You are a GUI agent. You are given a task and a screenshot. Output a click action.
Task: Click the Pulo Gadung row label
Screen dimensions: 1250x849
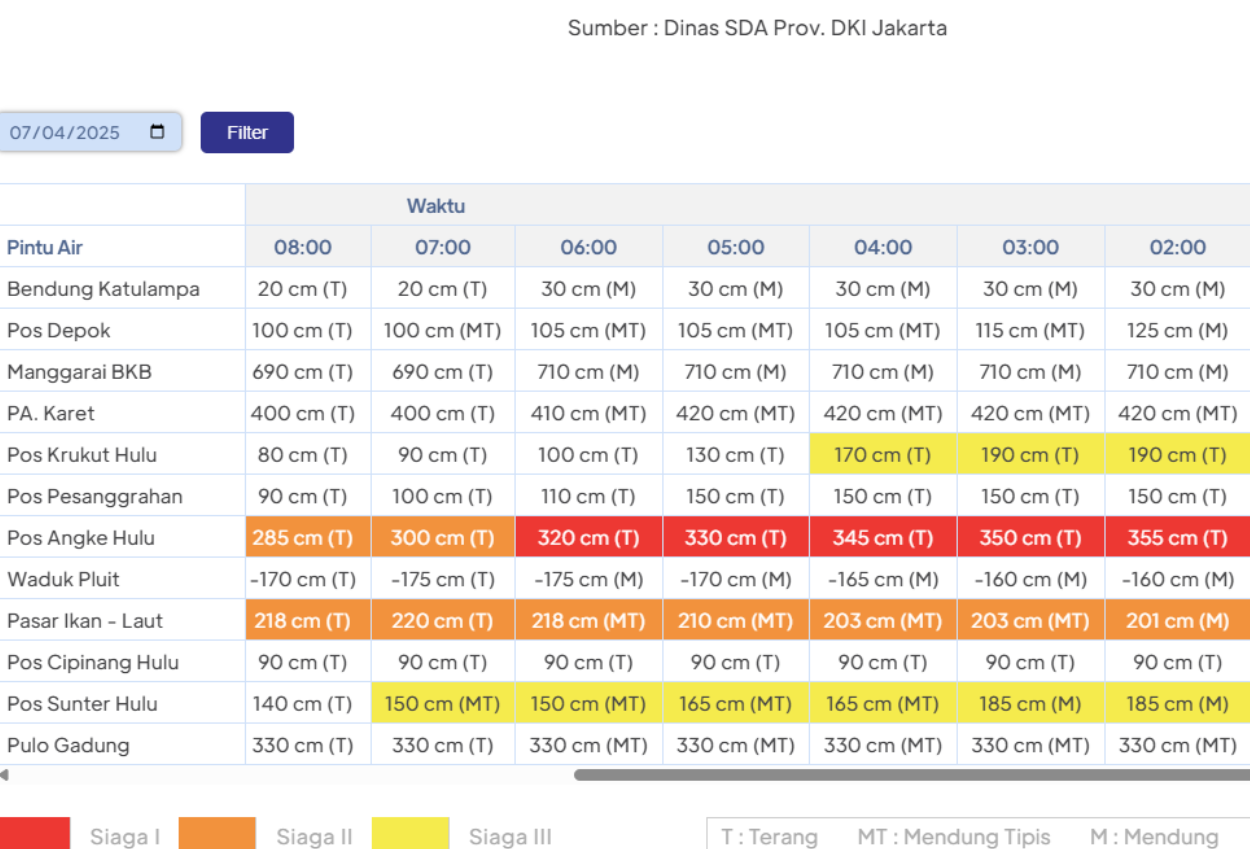[68, 745]
